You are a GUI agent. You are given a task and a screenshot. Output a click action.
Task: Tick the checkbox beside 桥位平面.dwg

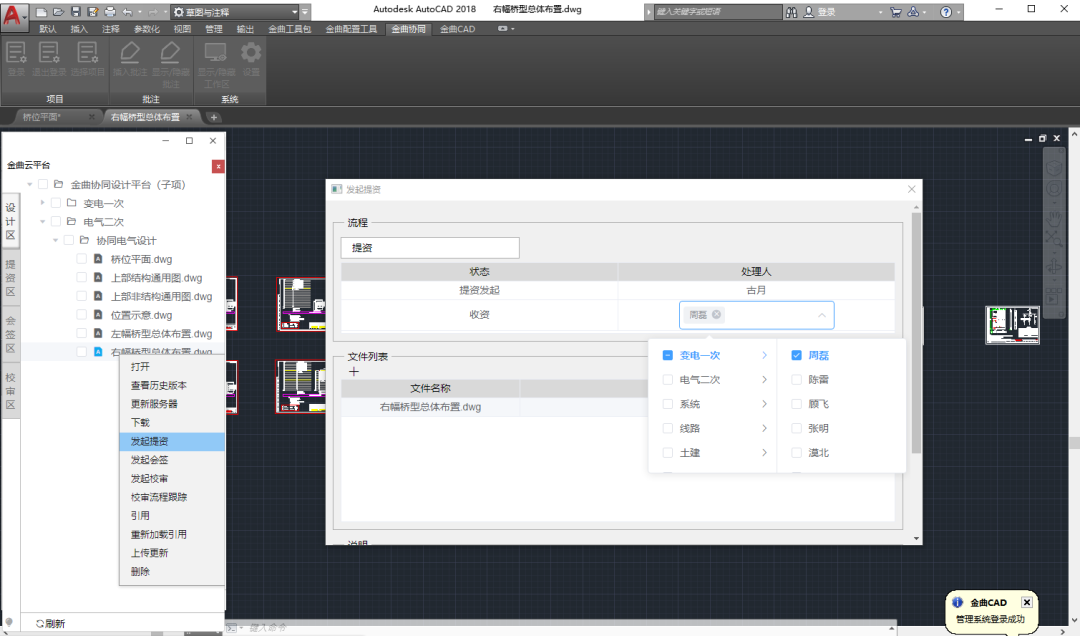[82, 259]
